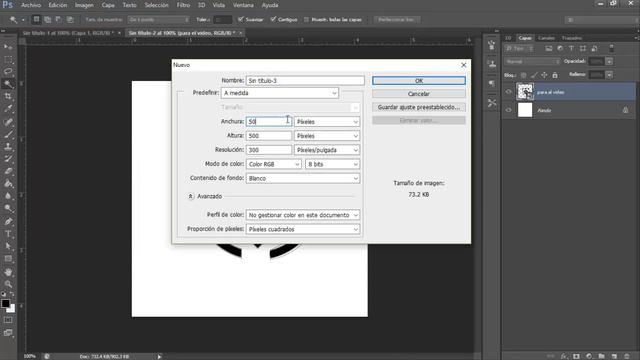This screenshot has height=360, width=640.
Task: Select the Lasso tool
Action: coord(8,71)
